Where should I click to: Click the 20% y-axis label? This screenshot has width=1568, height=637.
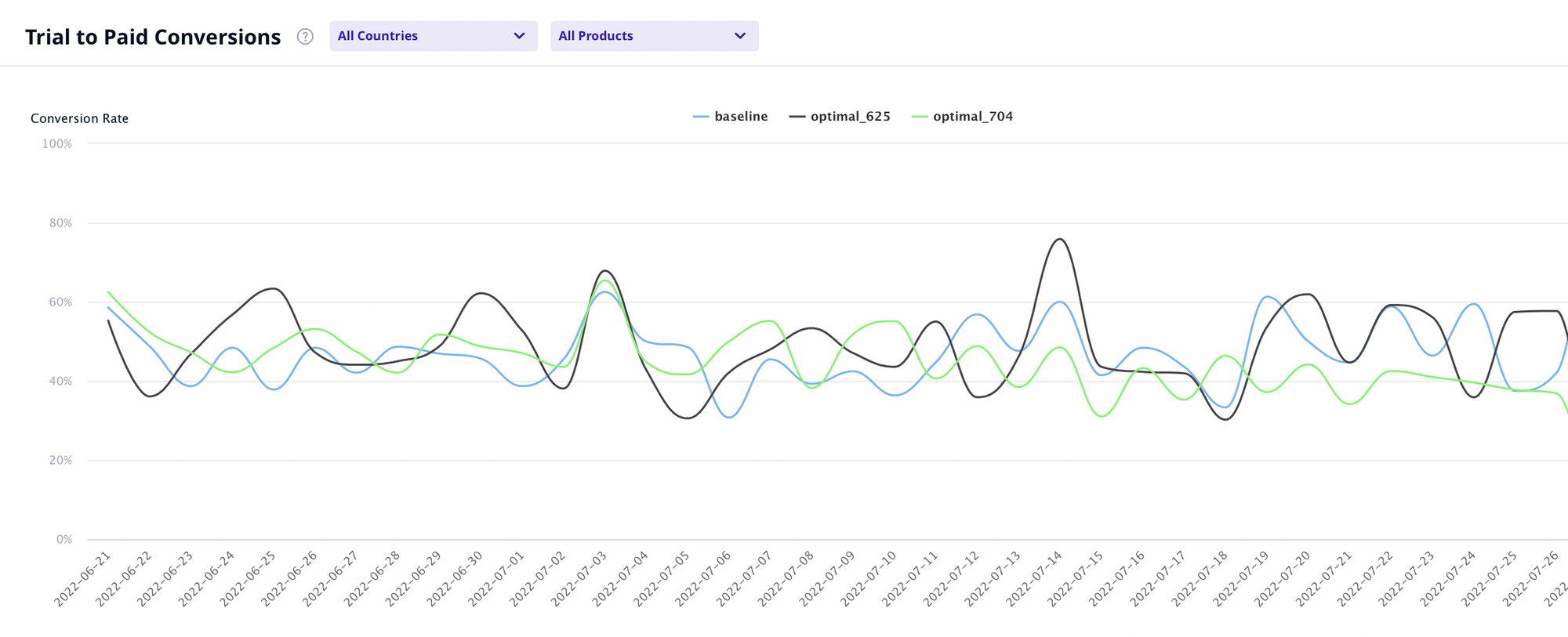point(60,461)
